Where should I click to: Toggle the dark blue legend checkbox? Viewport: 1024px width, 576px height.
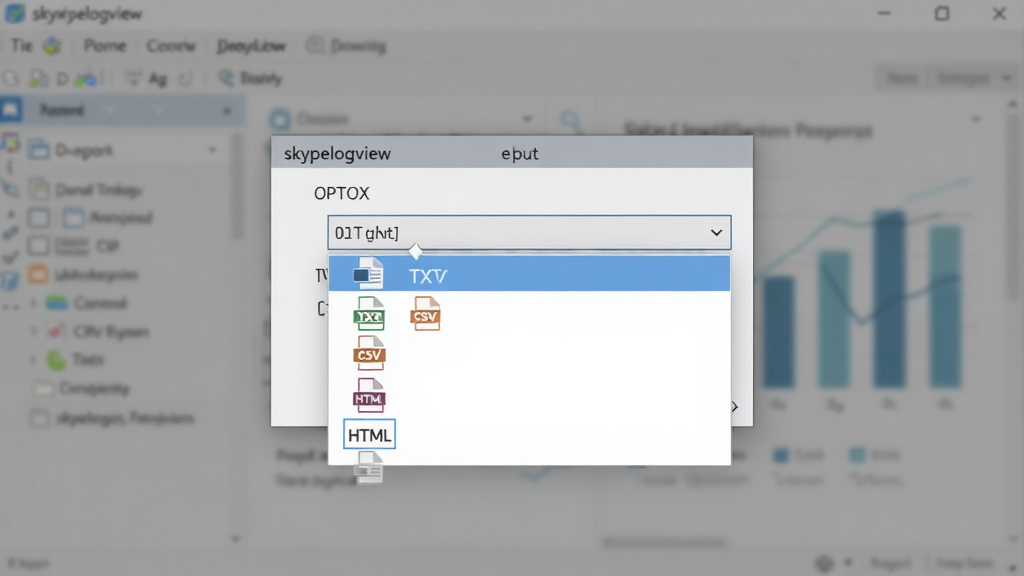click(x=780, y=455)
